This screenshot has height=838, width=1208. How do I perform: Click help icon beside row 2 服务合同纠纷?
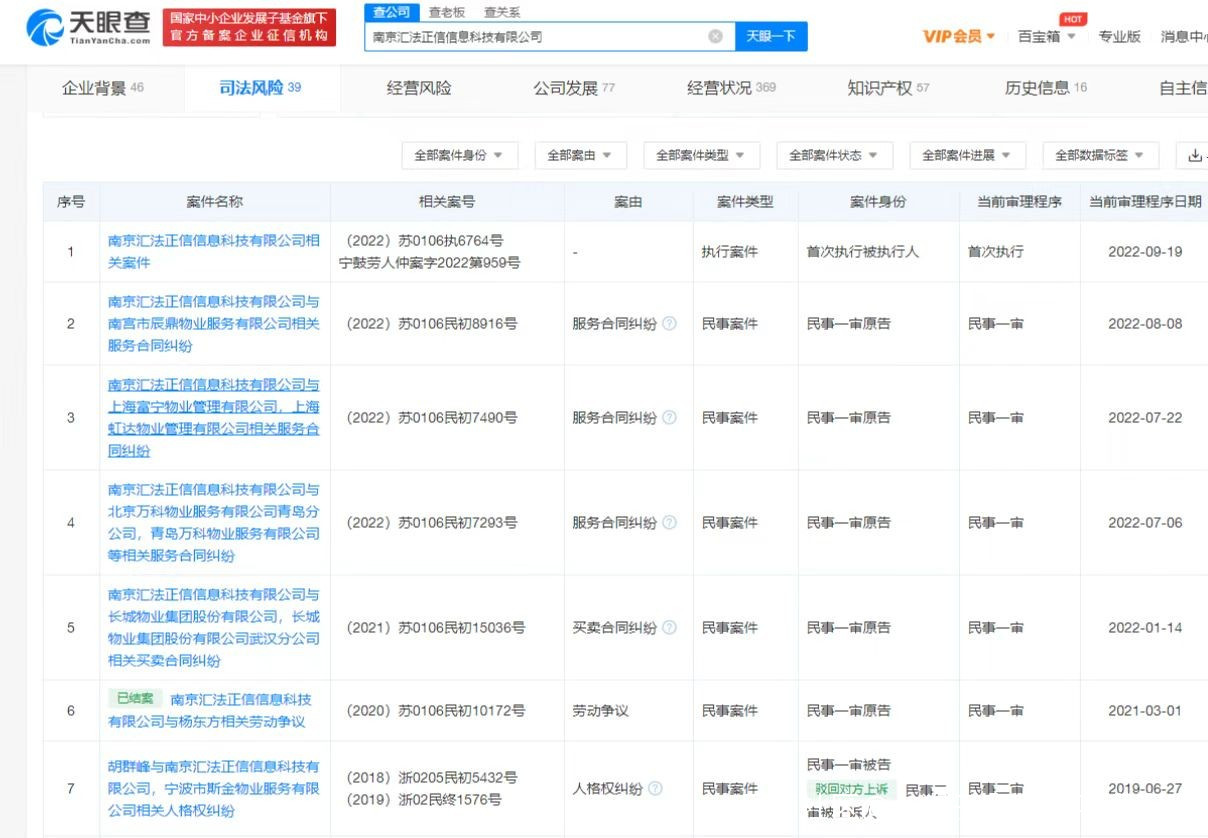point(669,324)
